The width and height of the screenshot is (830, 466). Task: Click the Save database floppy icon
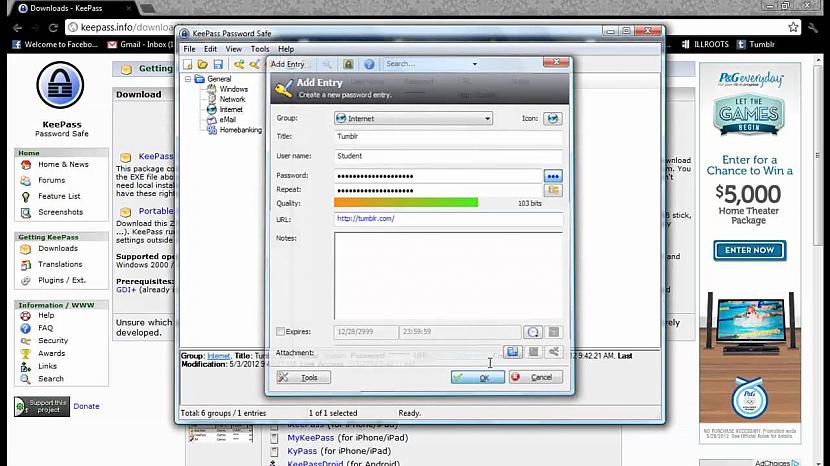click(218, 65)
